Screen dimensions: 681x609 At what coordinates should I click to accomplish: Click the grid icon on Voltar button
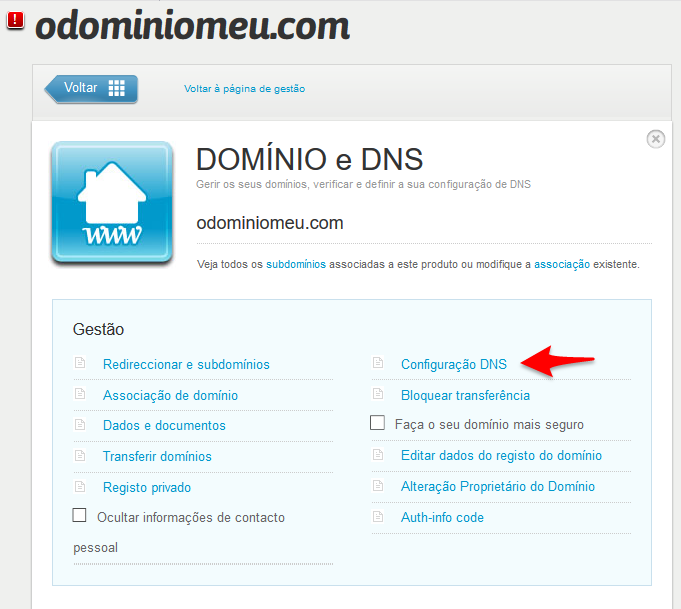pyautogui.click(x=116, y=88)
